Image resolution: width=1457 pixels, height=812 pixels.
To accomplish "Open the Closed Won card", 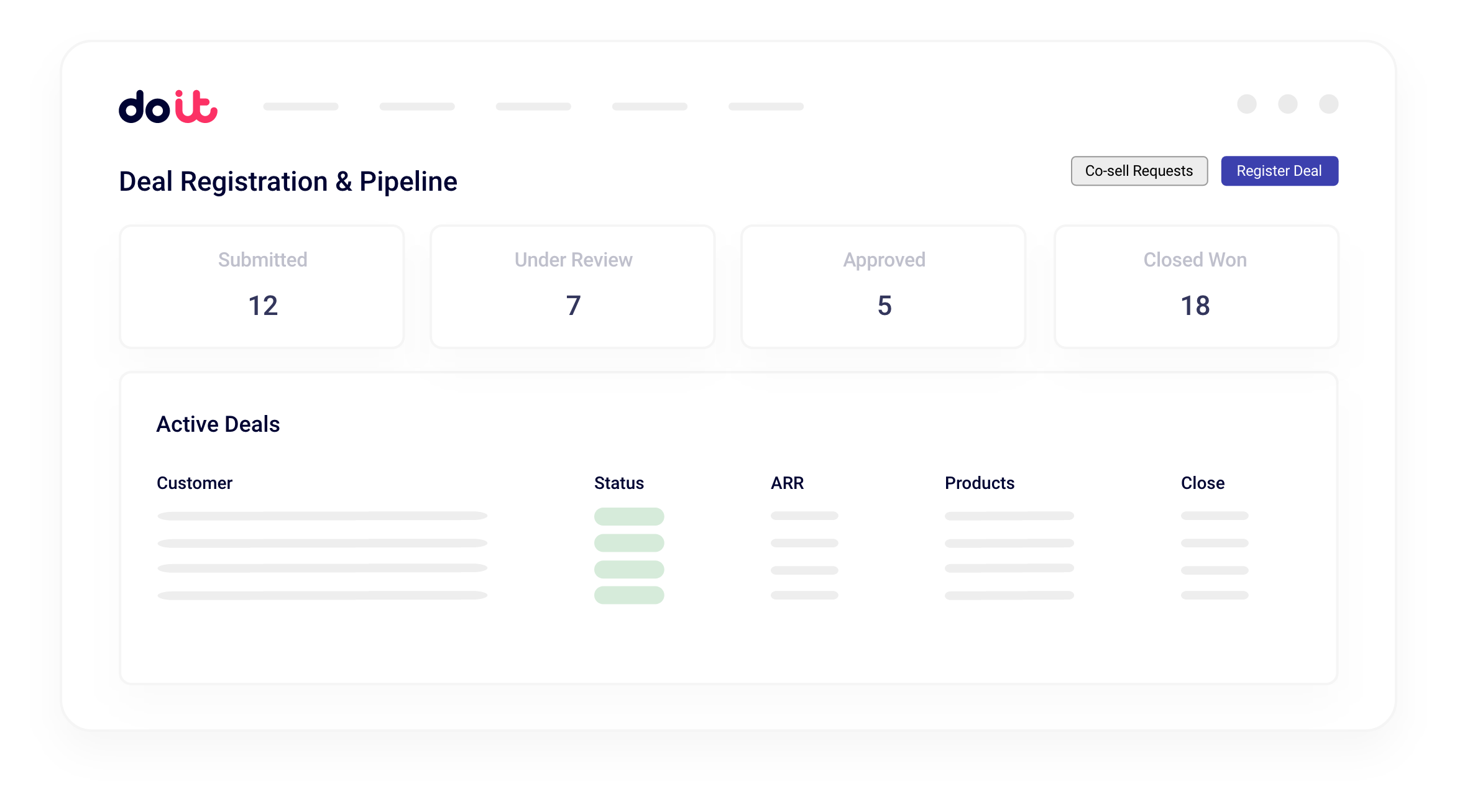I will [x=1195, y=286].
